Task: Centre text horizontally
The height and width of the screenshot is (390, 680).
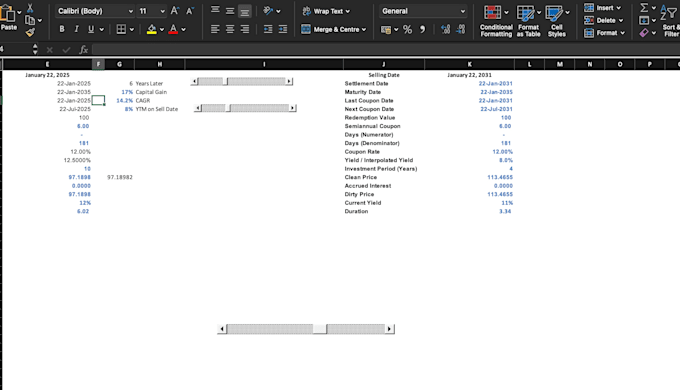Action: point(230,29)
